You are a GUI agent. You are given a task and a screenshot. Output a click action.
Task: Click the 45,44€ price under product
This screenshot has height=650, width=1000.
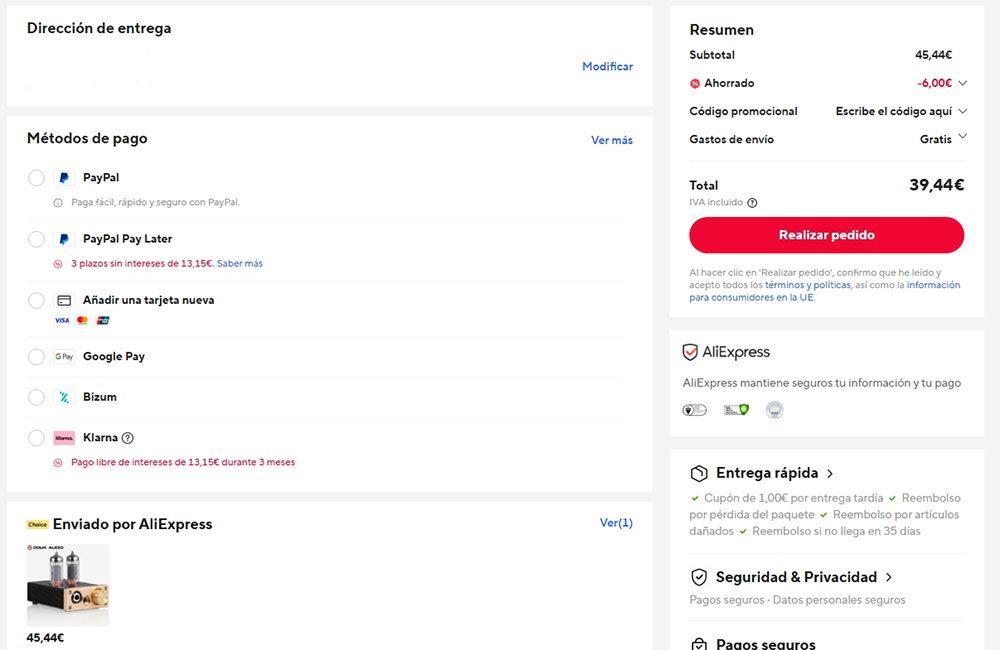coord(45,638)
